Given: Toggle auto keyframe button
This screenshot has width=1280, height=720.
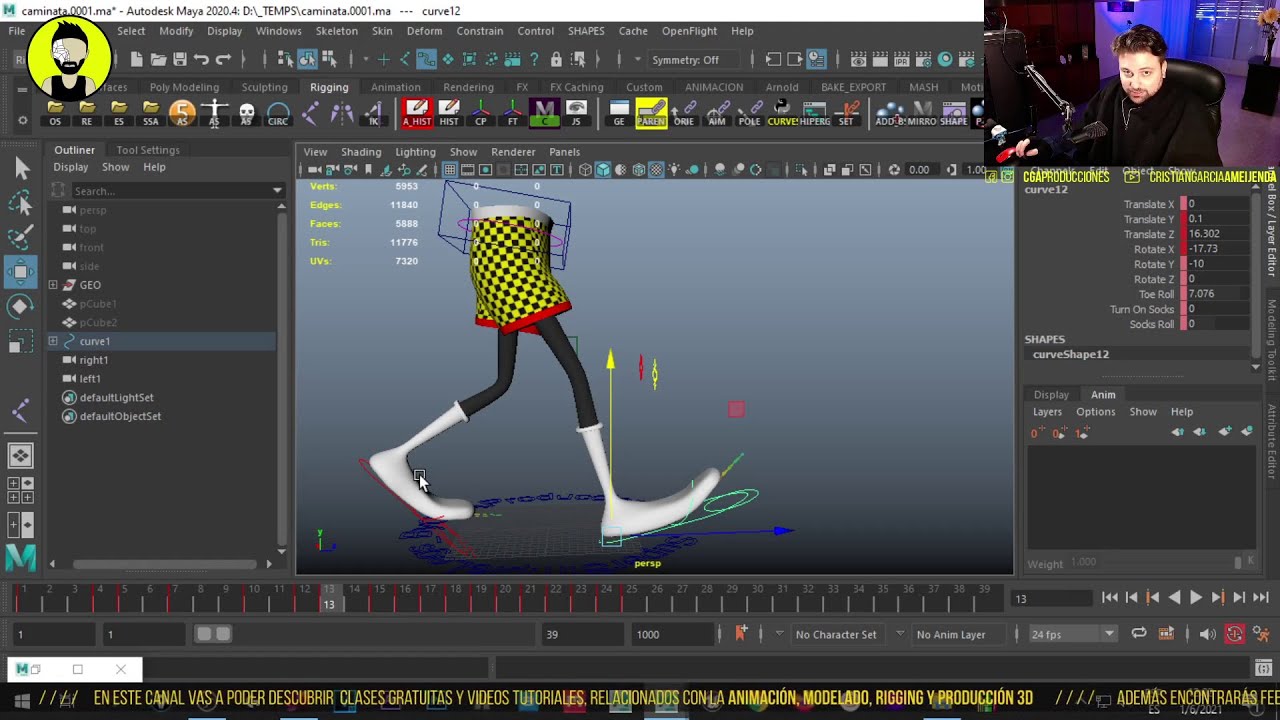Looking at the screenshot, I should pyautogui.click(x=1234, y=634).
